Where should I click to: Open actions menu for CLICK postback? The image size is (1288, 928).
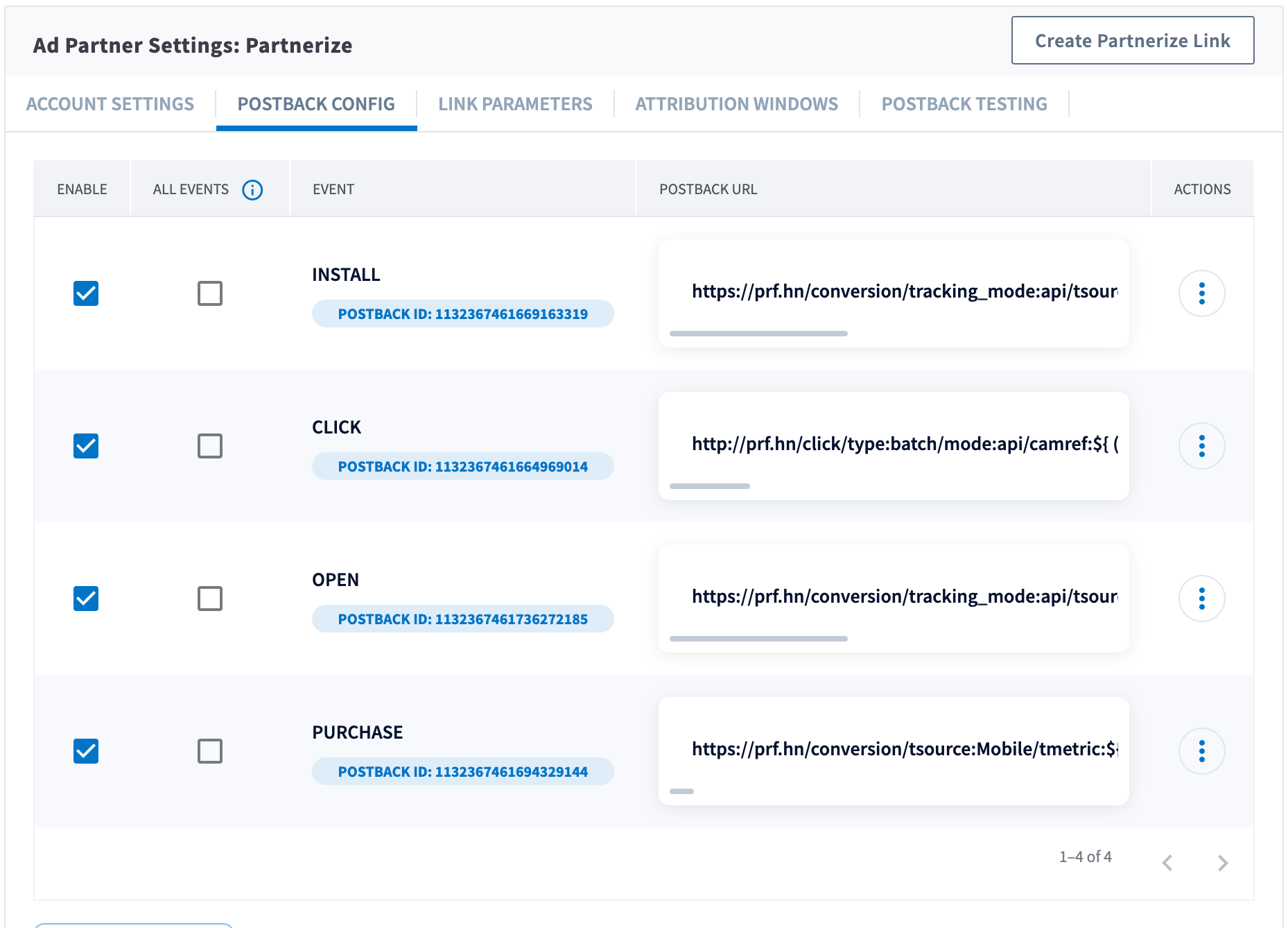pyautogui.click(x=1201, y=446)
